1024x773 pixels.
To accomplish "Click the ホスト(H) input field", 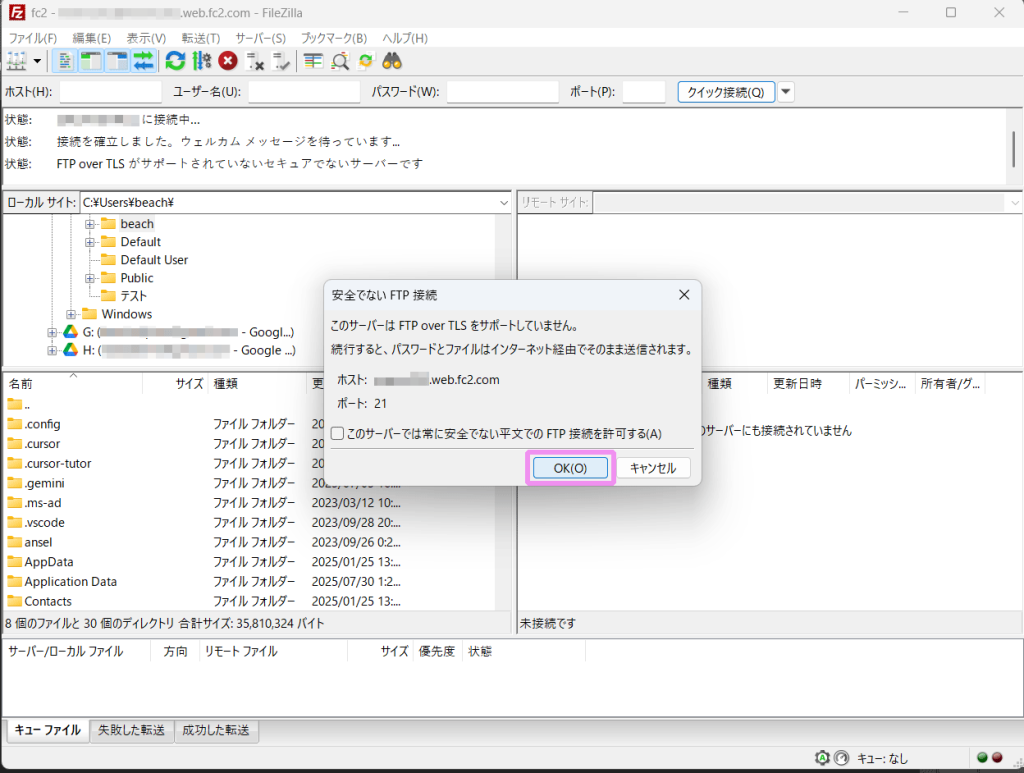I will tap(110, 92).
